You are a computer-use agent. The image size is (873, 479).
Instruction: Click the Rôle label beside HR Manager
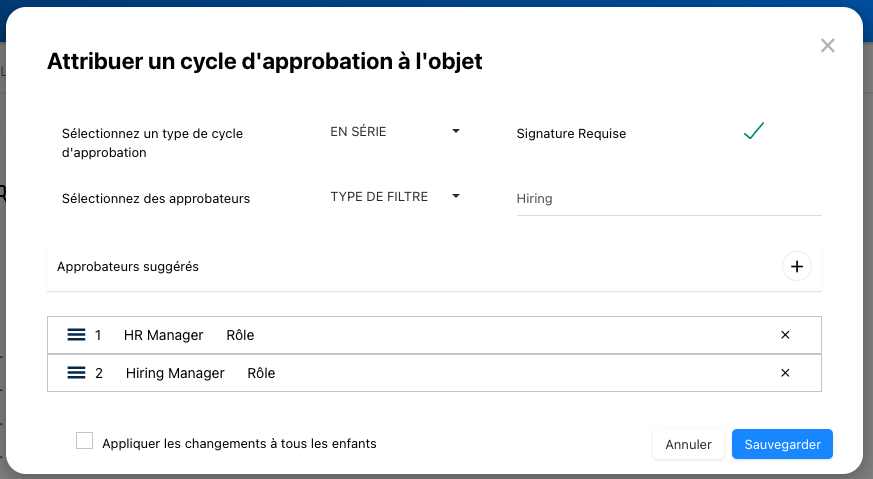240,335
